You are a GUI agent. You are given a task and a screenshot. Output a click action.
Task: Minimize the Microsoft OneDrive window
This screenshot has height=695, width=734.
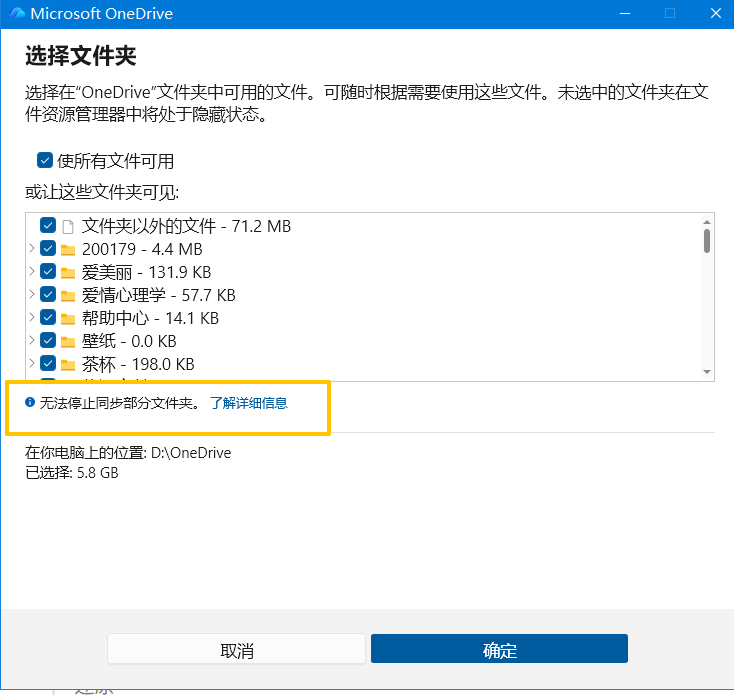pyautogui.click(x=625, y=14)
